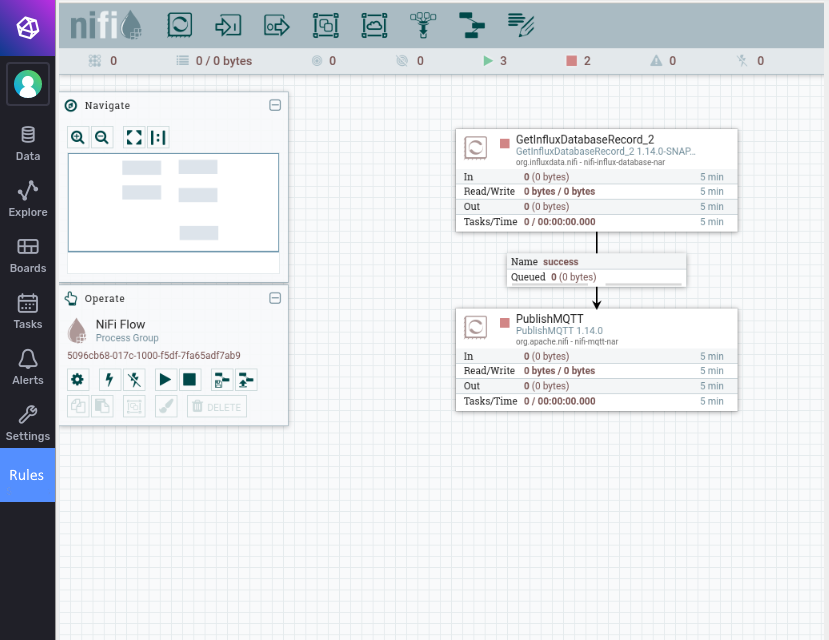Image resolution: width=829 pixels, height=640 pixels.
Task: Fit the flow to the screen
Action: (134, 137)
